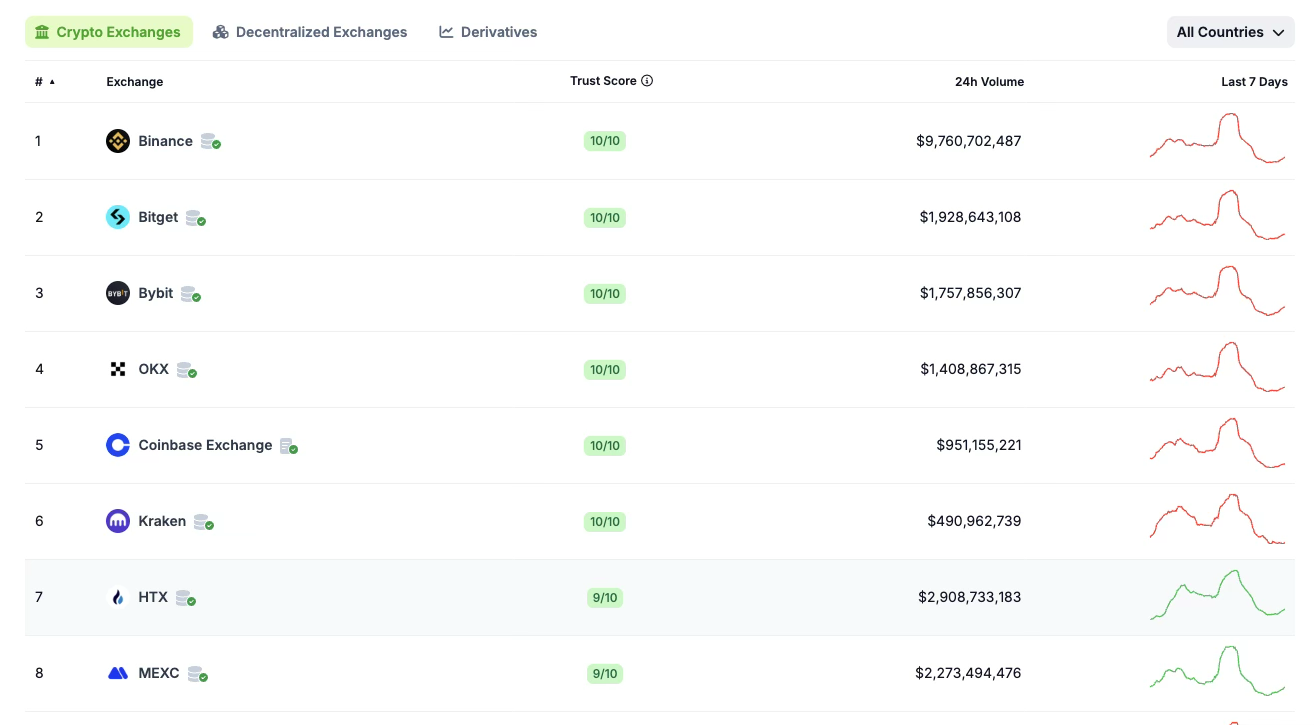Click the MEXC logo icon
The width and height of the screenshot is (1314, 725).
(118, 673)
